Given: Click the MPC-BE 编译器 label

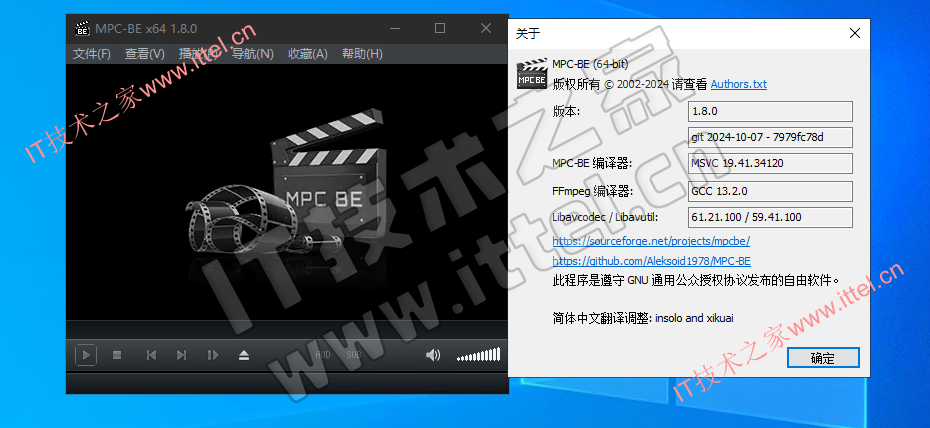Looking at the screenshot, I should click(592, 164).
